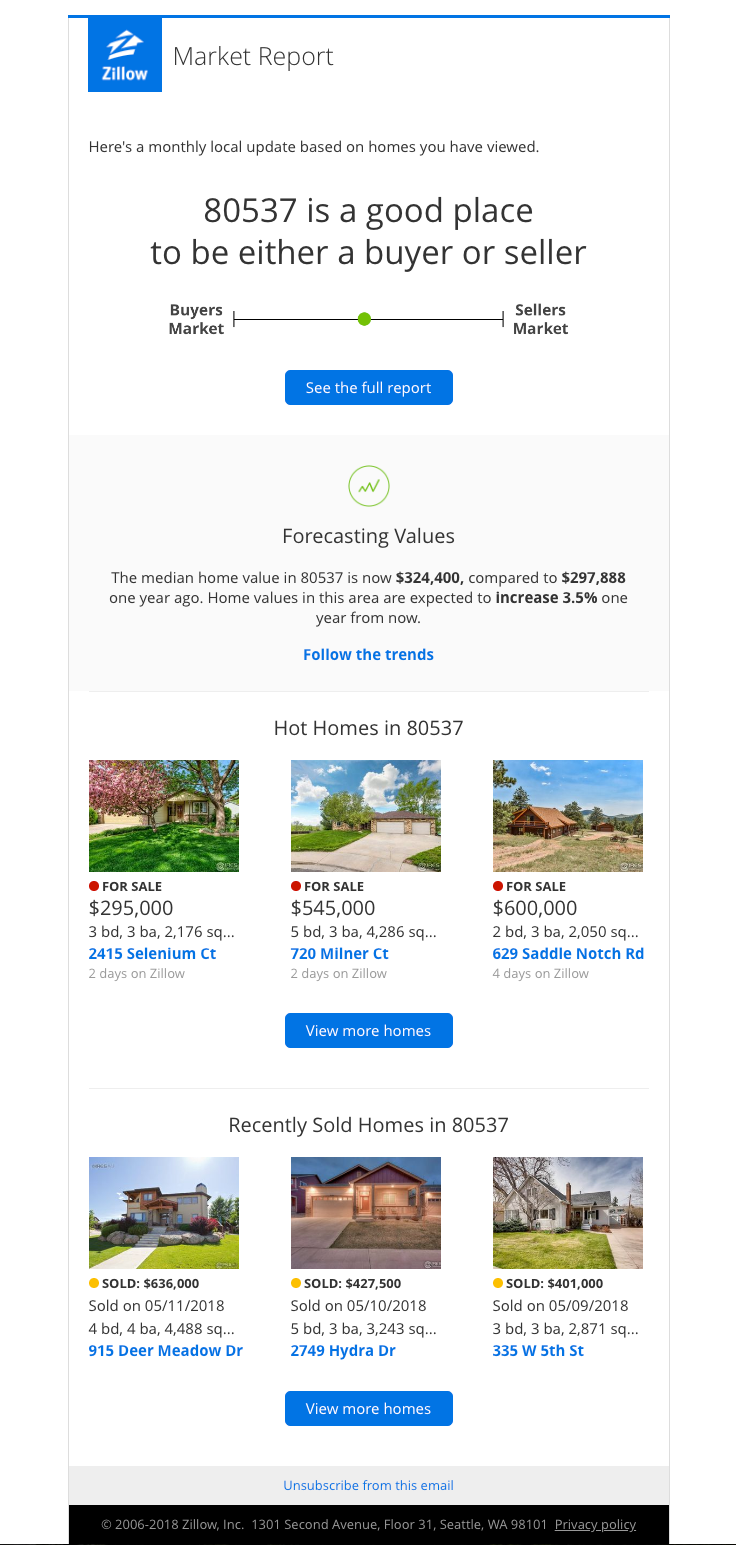Click the 915 Deer Meadow Dr link
736x1545 pixels.
click(165, 1351)
